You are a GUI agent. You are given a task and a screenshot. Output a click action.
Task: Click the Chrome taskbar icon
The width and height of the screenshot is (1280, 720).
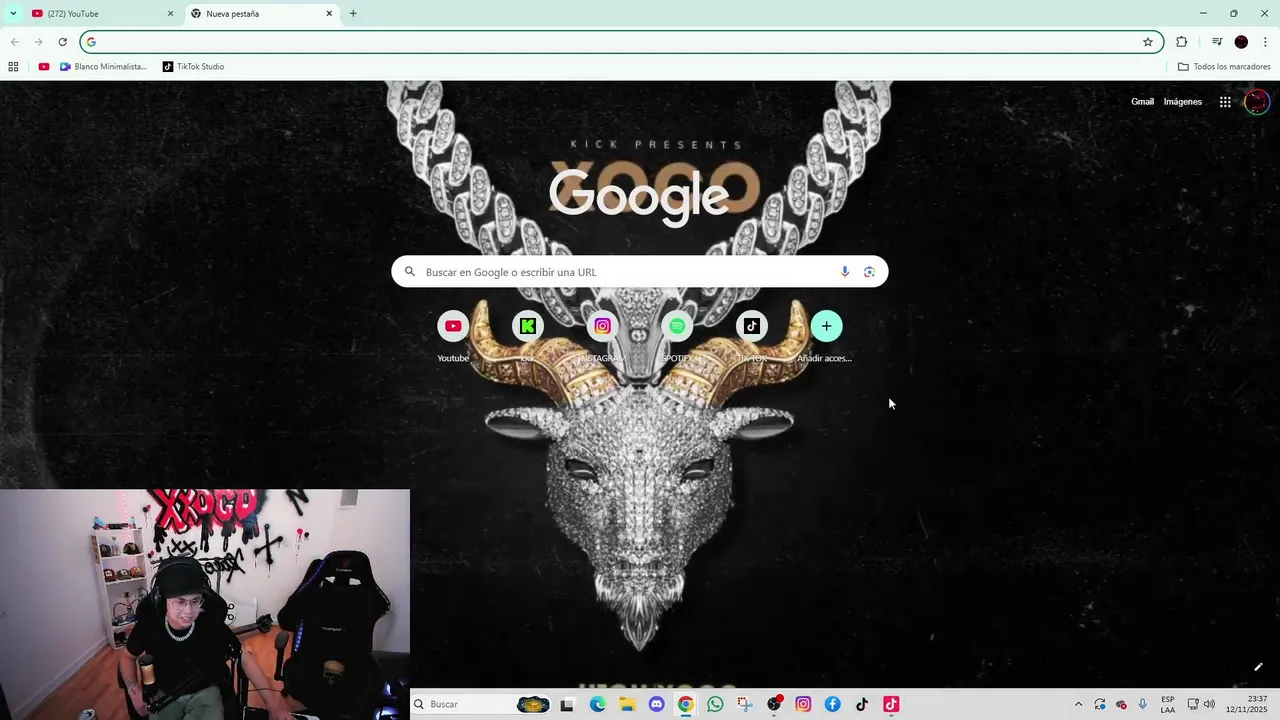[x=685, y=704]
